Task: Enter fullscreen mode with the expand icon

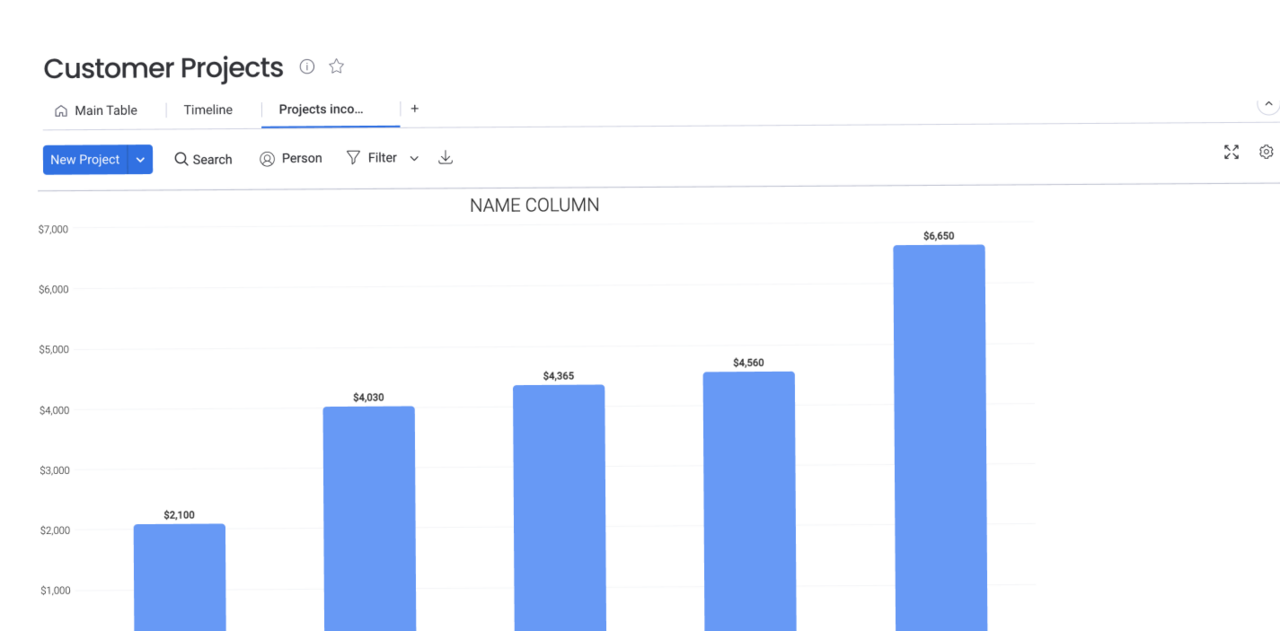Action: point(1231,152)
